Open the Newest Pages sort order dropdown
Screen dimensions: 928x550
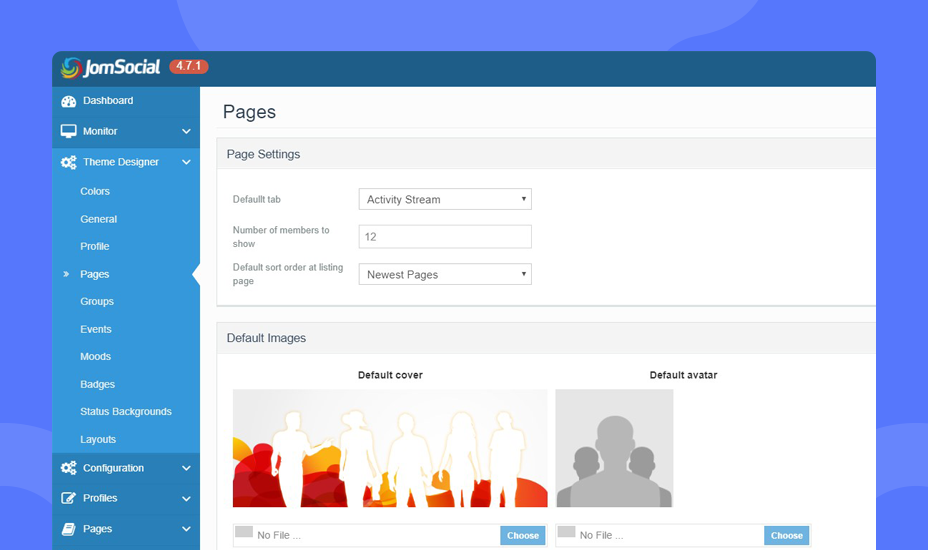pos(445,274)
